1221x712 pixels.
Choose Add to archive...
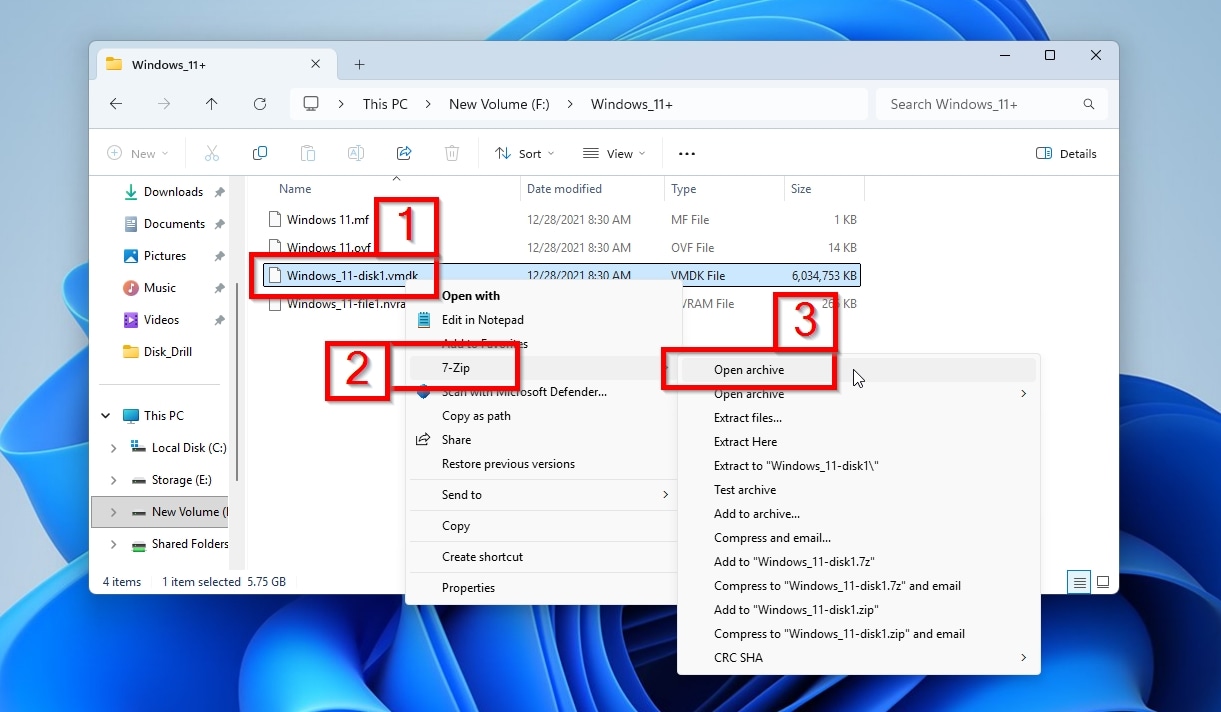[x=757, y=514]
